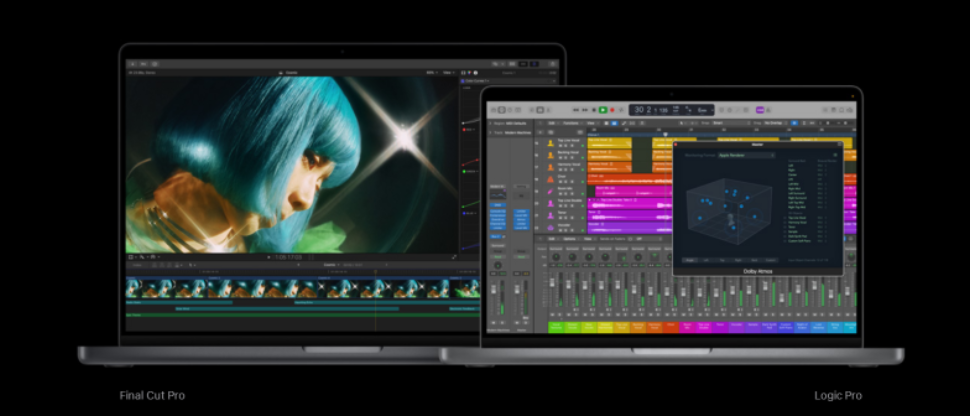Toggle cycle mode in Logic Pro transport

(x=621, y=110)
